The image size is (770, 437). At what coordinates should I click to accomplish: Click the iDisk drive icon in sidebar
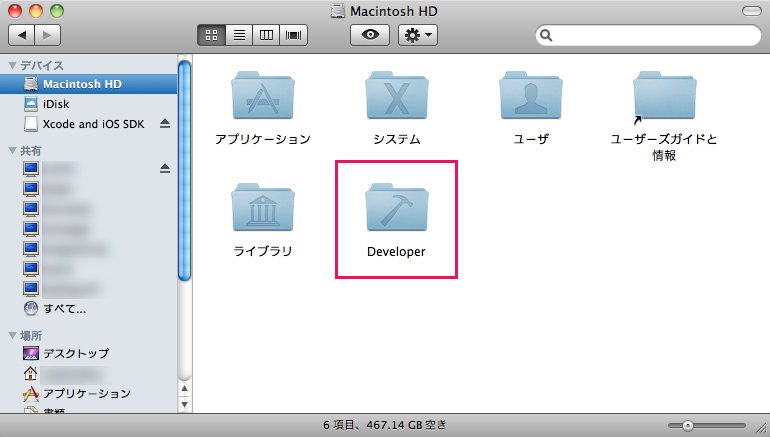pos(30,104)
